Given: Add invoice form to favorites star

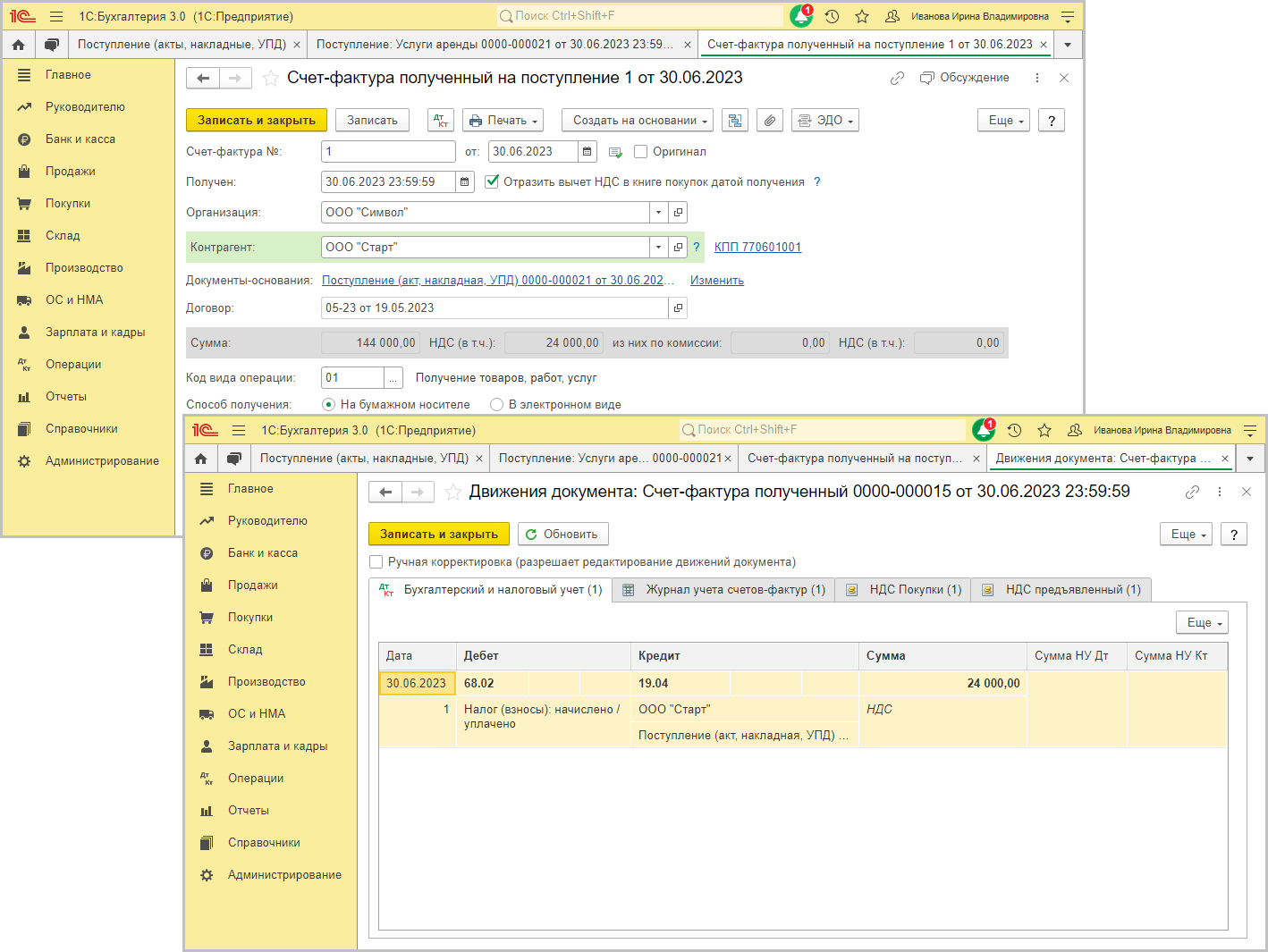Looking at the screenshot, I should (x=270, y=79).
